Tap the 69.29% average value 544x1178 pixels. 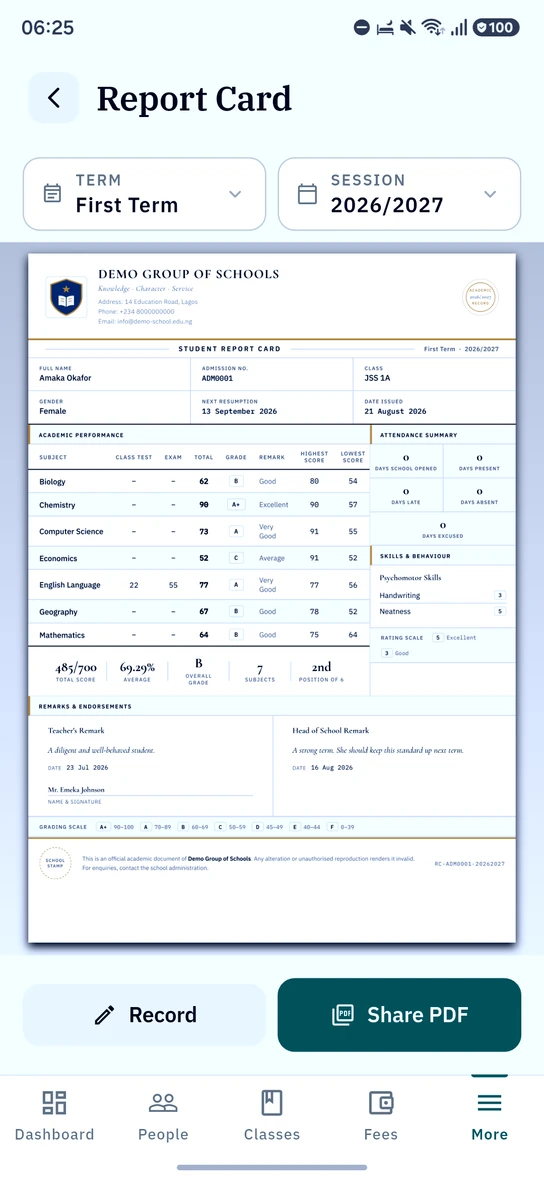click(138, 667)
